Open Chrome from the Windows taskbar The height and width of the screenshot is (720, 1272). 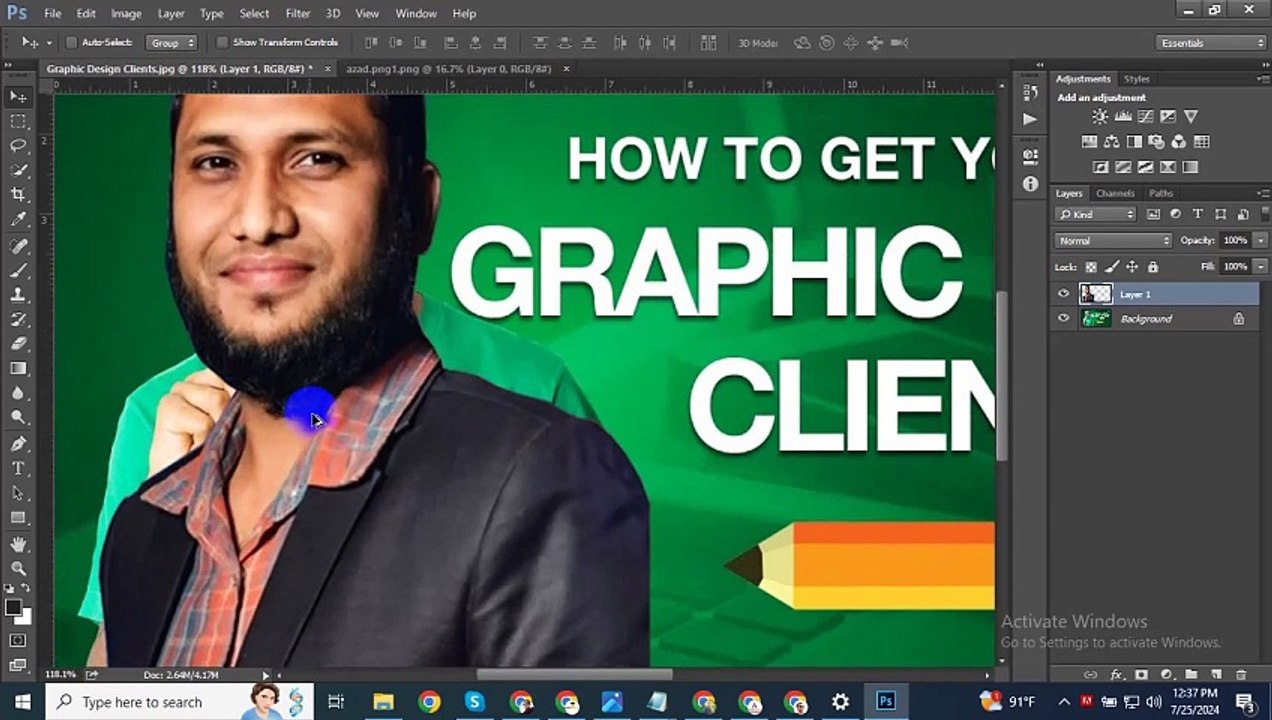point(429,702)
